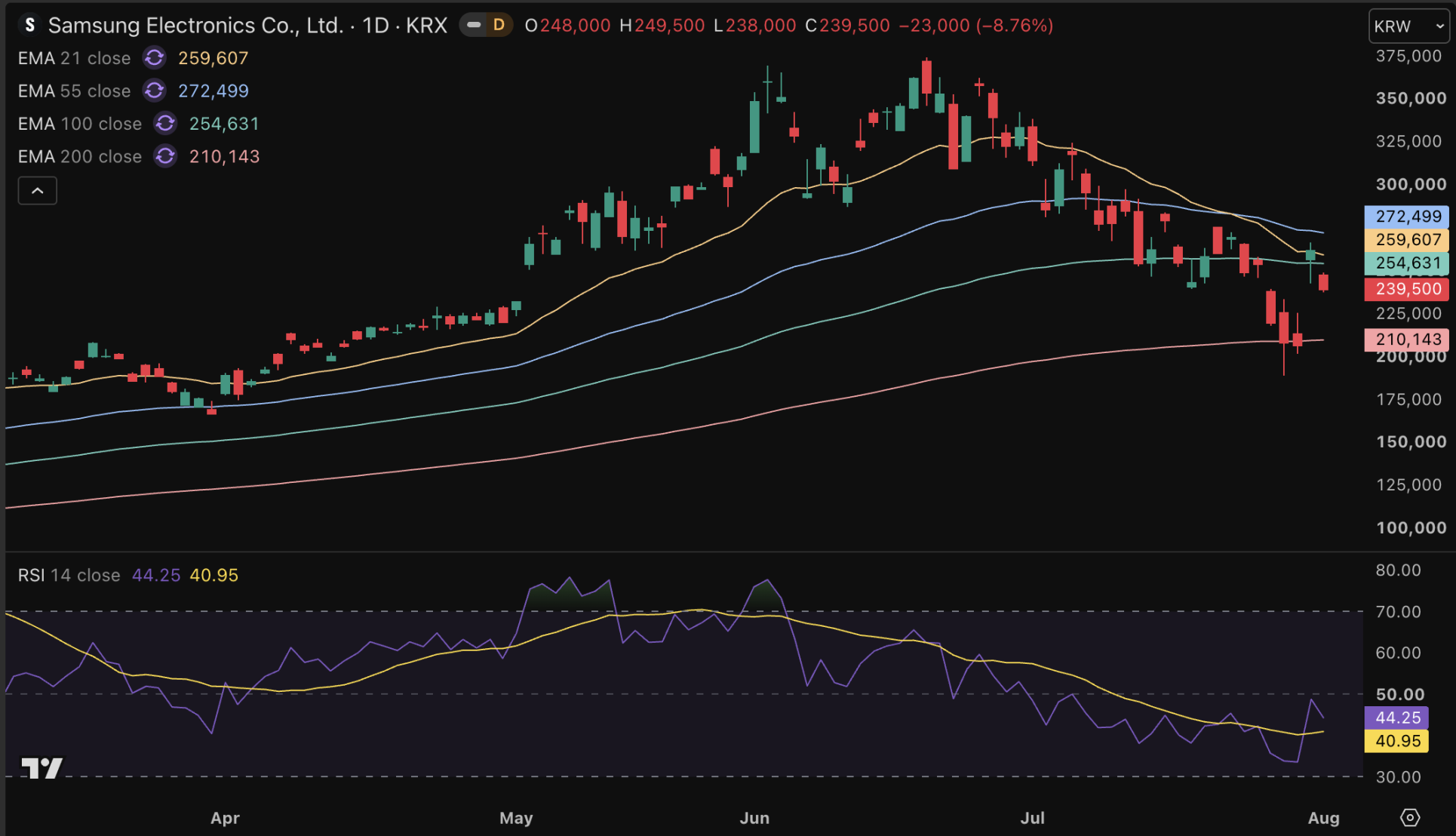Image resolution: width=1456 pixels, height=836 pixels.
Task: Click the refresh icon beside EMA 21 close
Action: [155, 58]
